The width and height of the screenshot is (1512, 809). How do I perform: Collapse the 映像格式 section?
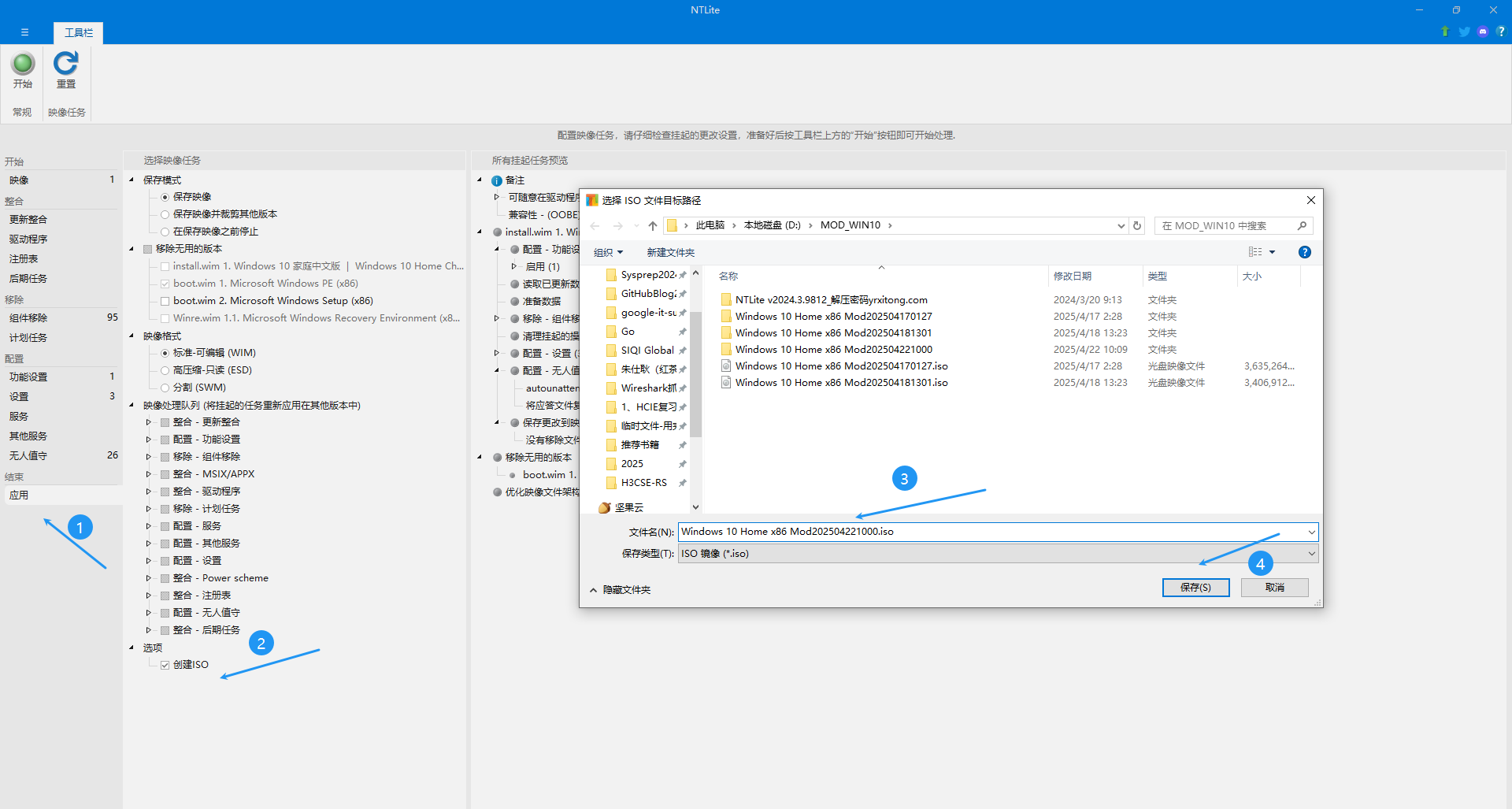132,336
